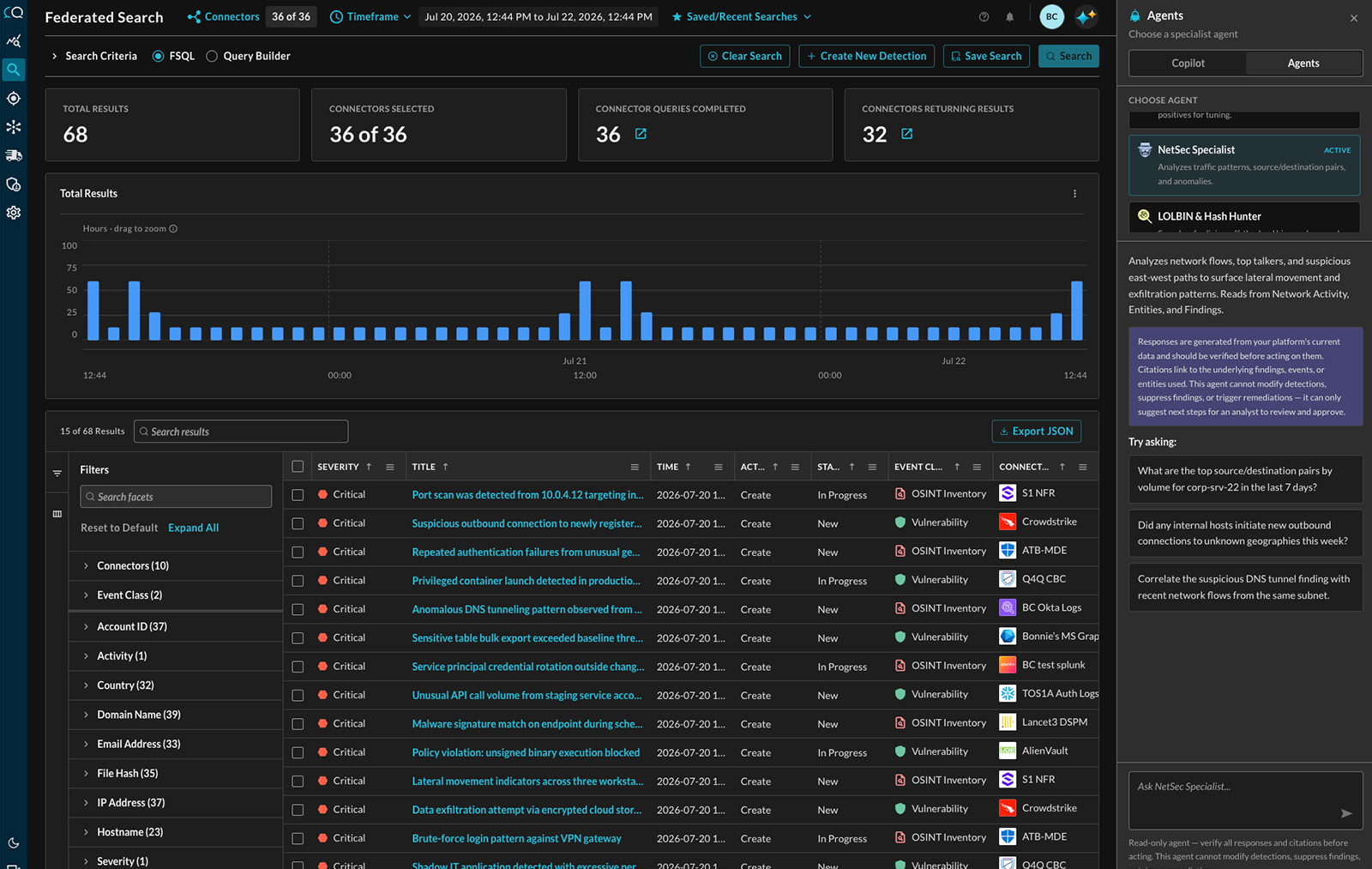The height and width of the screenshot is (869, 1372).
Task: Select the NetSec Specialist agent card
Action: pos(1244,165)
